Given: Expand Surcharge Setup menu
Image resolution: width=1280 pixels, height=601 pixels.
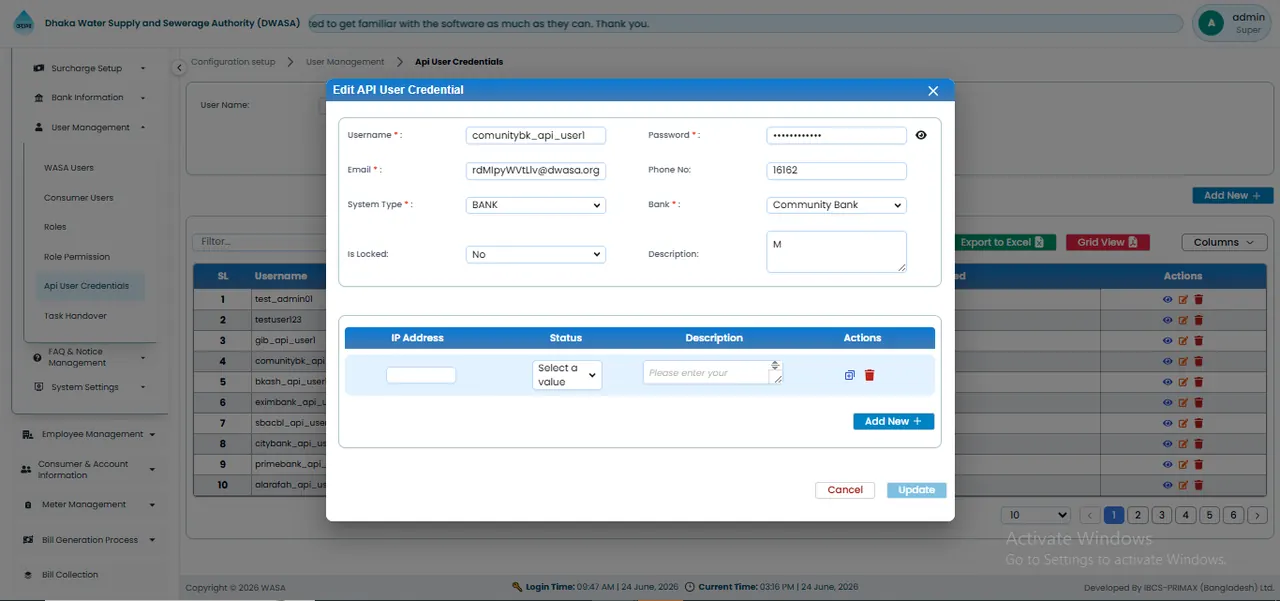Looking at the screenshot, I should point(89,69).
